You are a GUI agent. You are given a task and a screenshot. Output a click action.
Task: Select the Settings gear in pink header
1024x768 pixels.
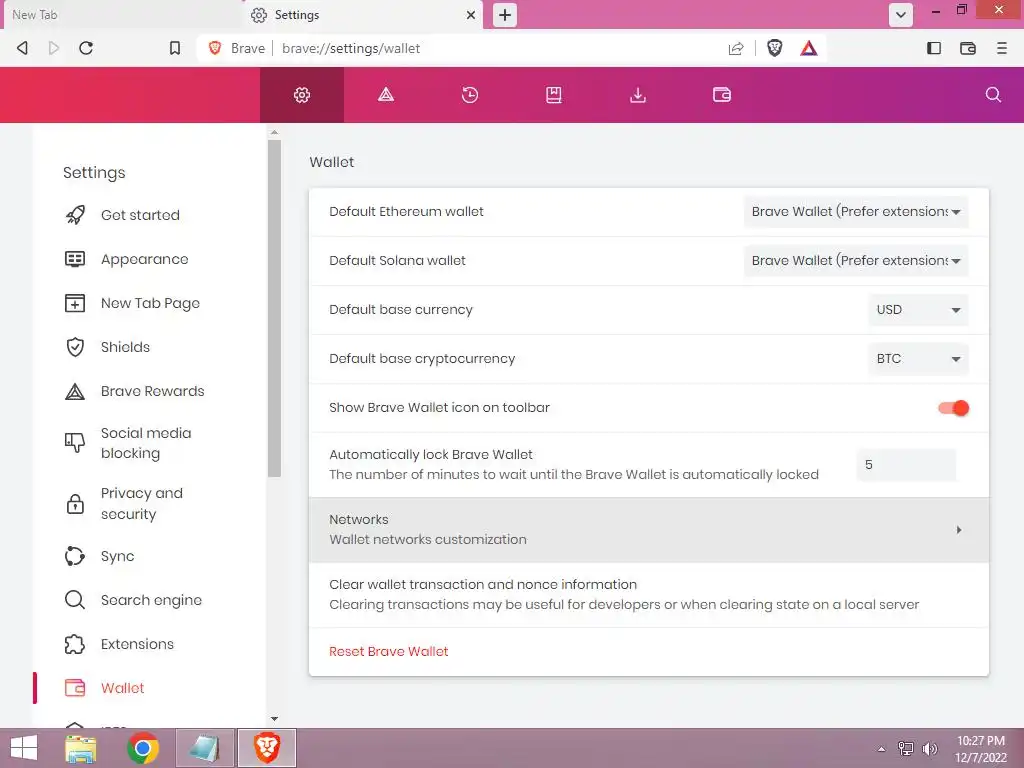click(x=302, y=95)
